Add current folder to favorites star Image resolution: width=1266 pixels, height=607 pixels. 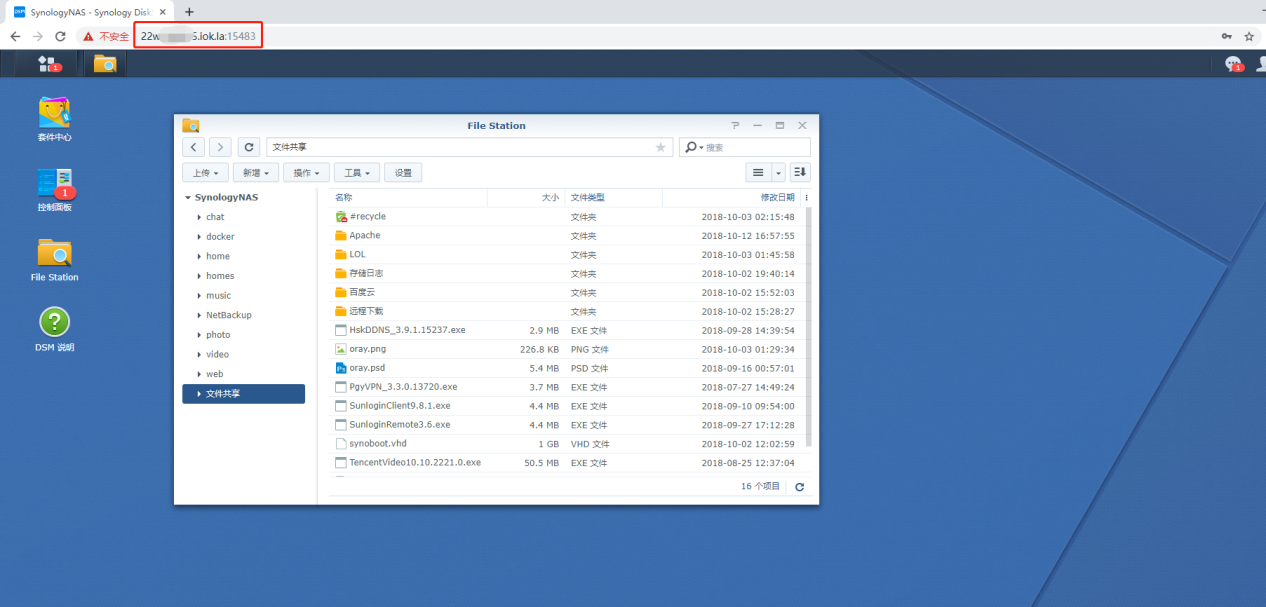click(x=660, y=147)
